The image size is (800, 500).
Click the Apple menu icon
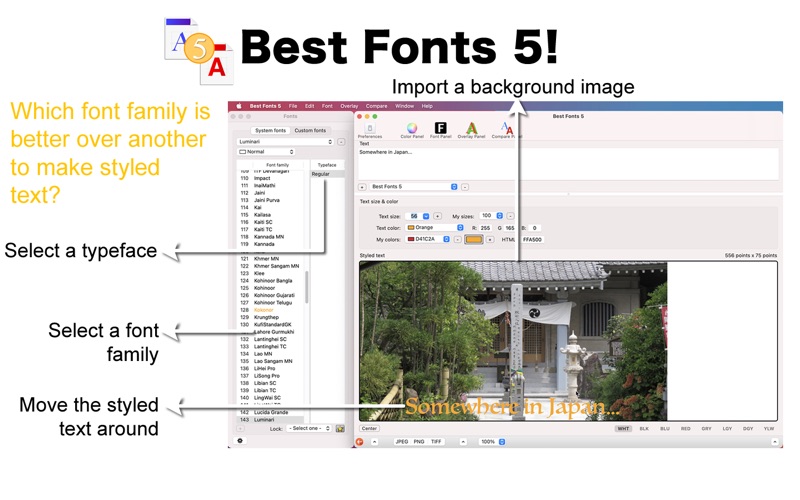tap(238, 106)
